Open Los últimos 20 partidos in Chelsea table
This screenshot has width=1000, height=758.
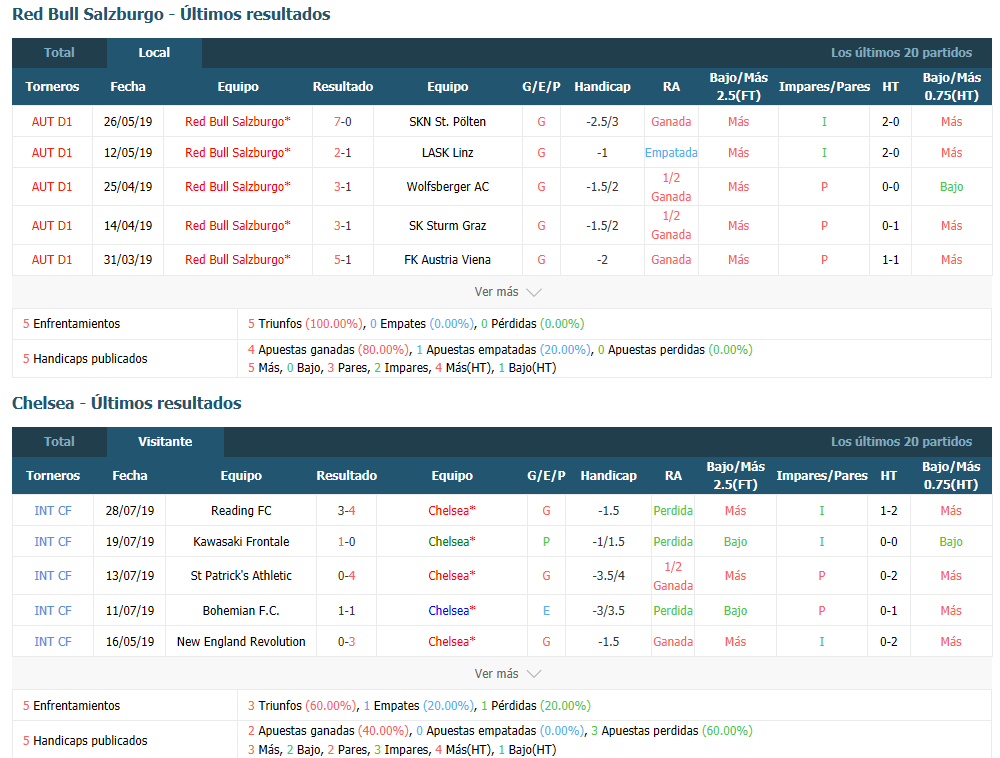[901, 442]
